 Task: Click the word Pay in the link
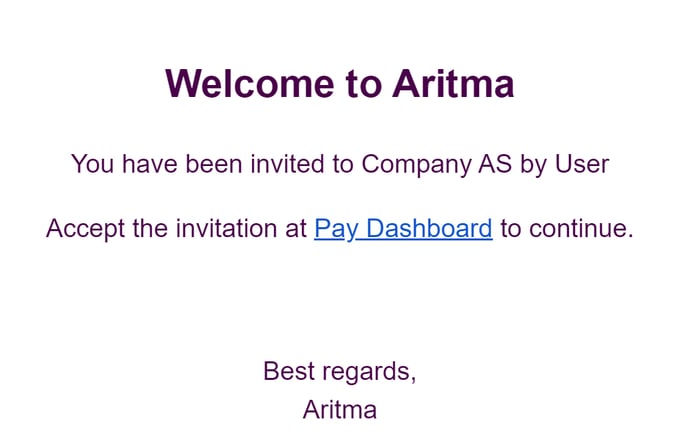click(x=336, y=229)
